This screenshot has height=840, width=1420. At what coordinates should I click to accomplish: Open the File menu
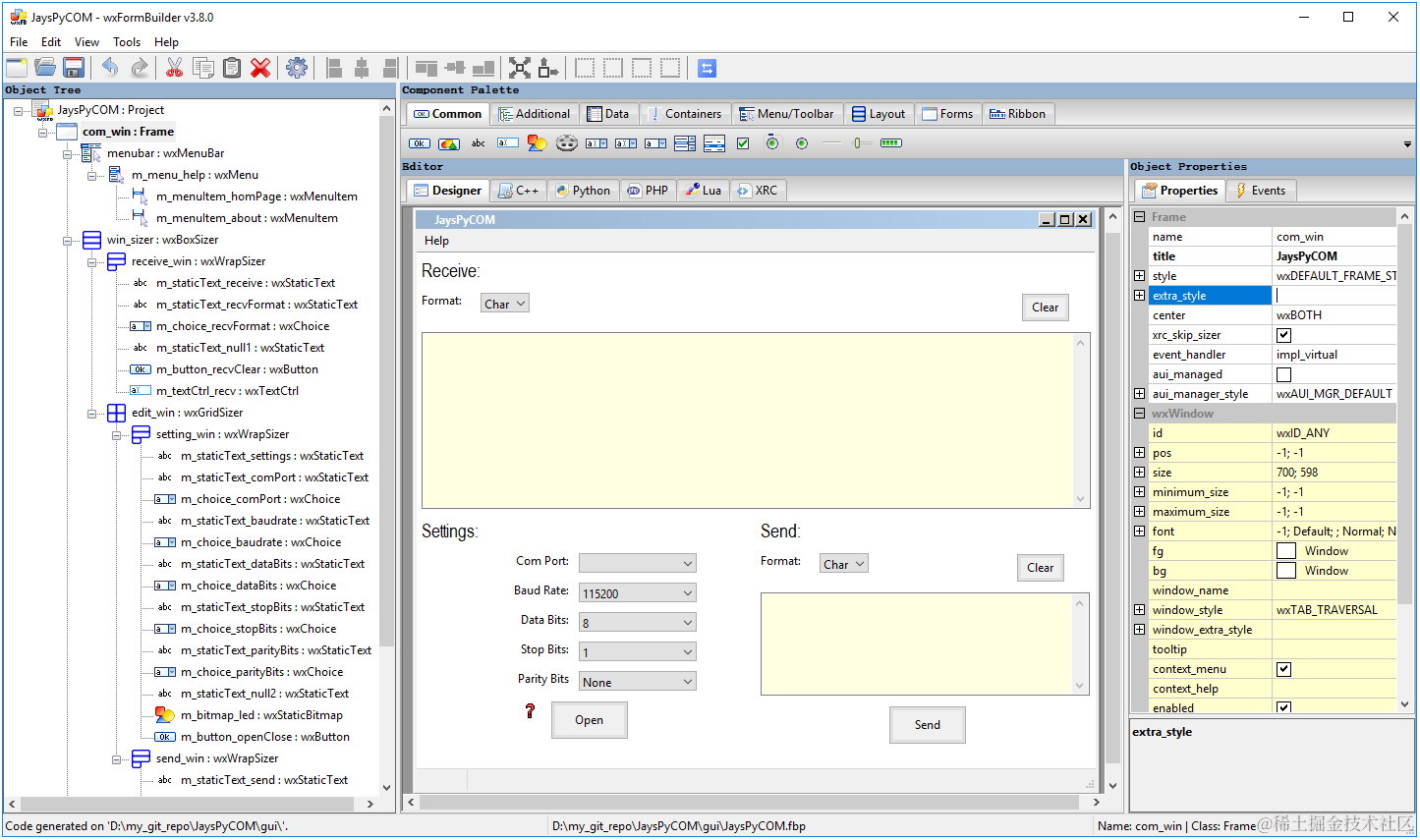[19, 42]
